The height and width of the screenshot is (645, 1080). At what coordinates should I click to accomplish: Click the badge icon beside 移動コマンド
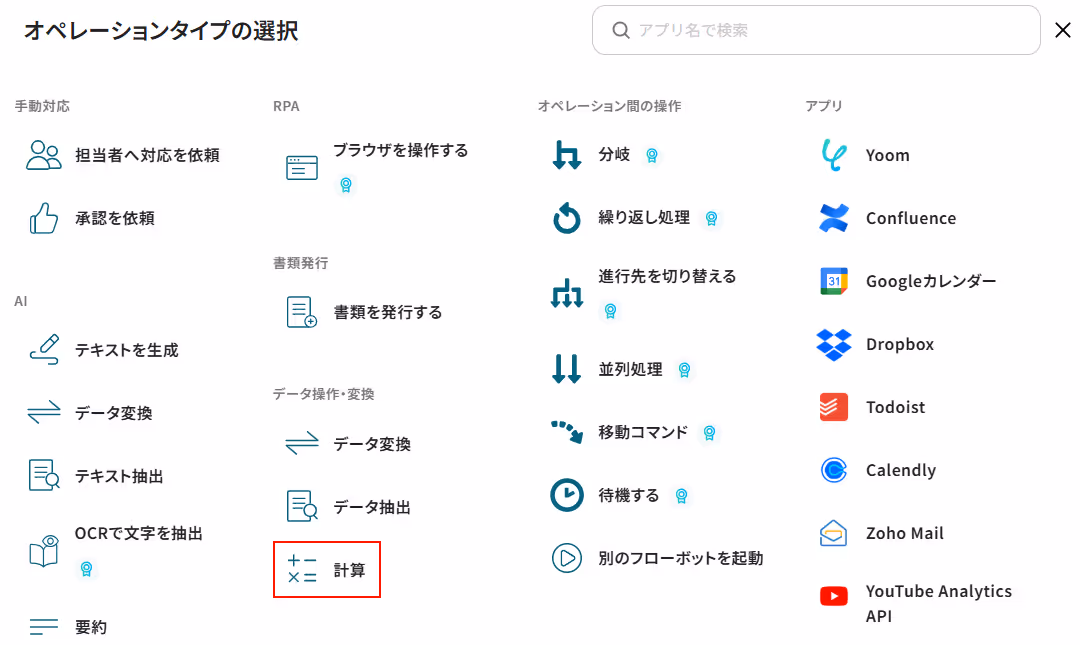pyautogui.click(x=709, y=433)
